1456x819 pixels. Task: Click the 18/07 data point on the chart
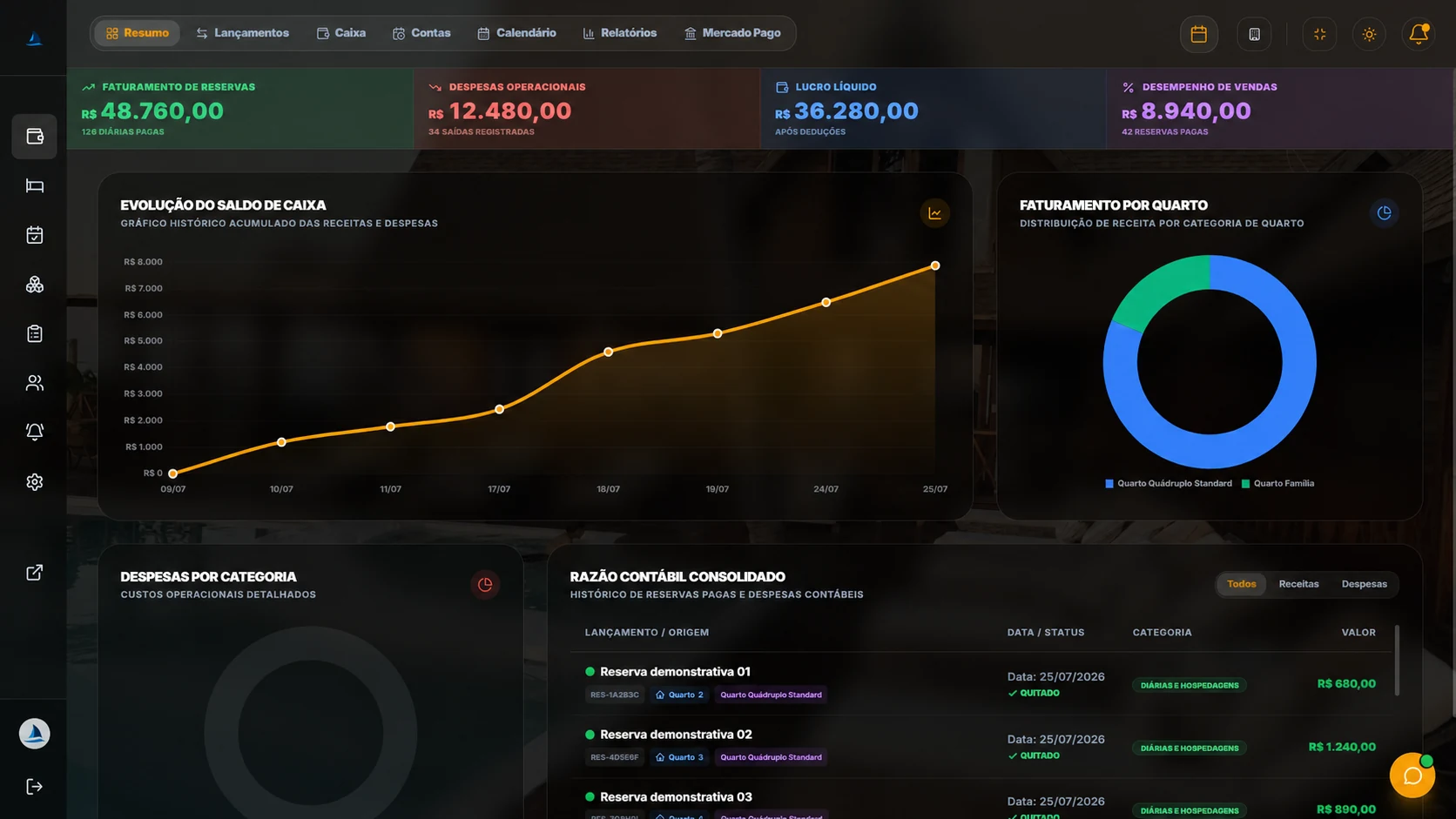(x=609, y=352)
